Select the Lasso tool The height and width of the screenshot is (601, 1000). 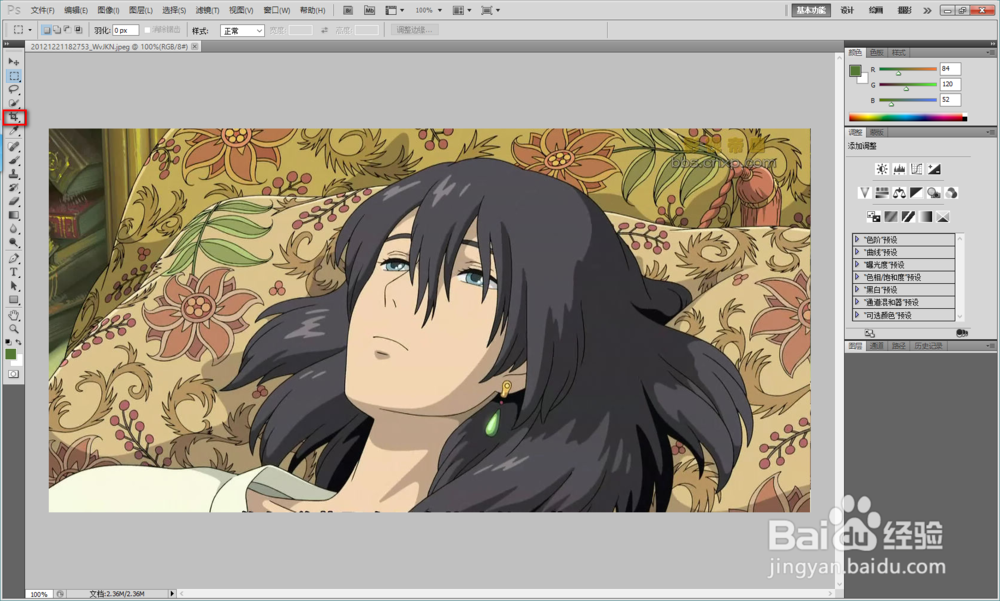pyautogui.click(x=13, y=89)
